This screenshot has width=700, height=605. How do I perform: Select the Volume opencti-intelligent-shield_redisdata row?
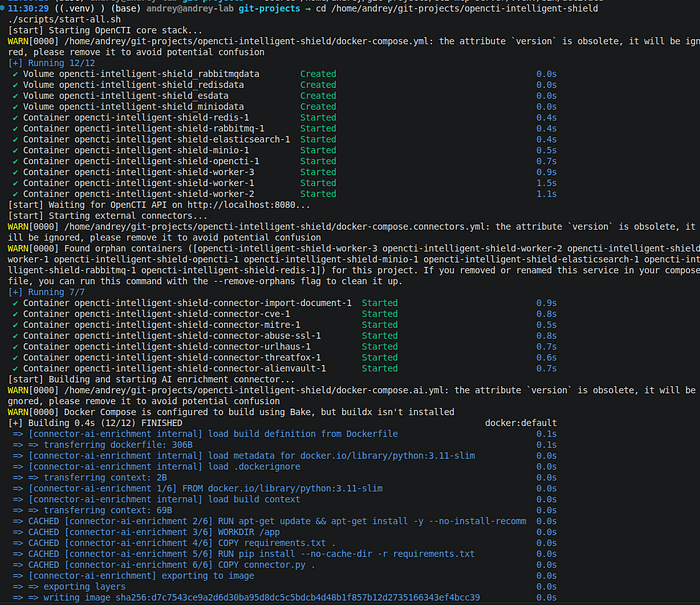click(x=284, y=85)
